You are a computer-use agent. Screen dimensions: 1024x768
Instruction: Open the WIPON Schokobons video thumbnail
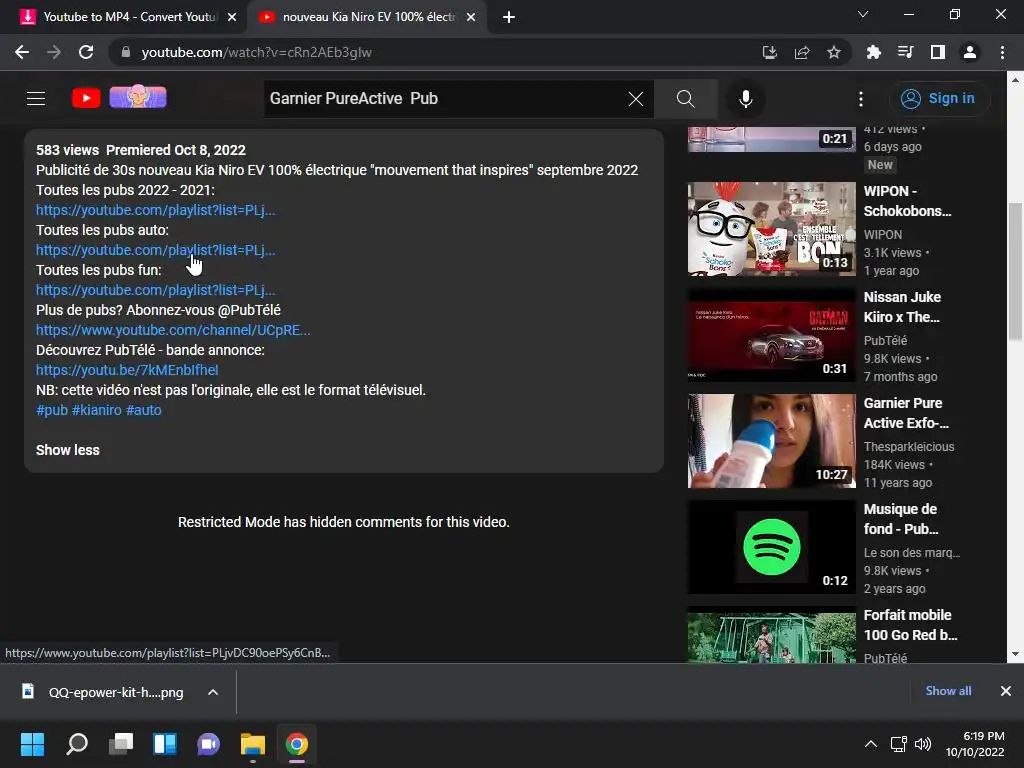point(771,229)
